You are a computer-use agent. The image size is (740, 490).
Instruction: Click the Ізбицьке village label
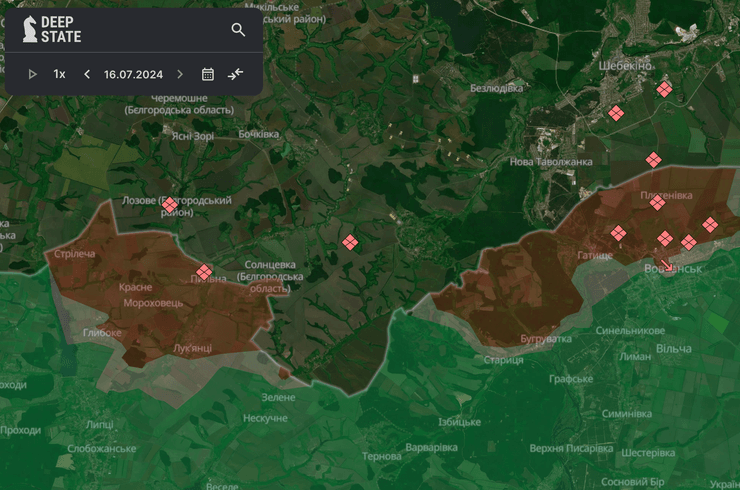460,422
